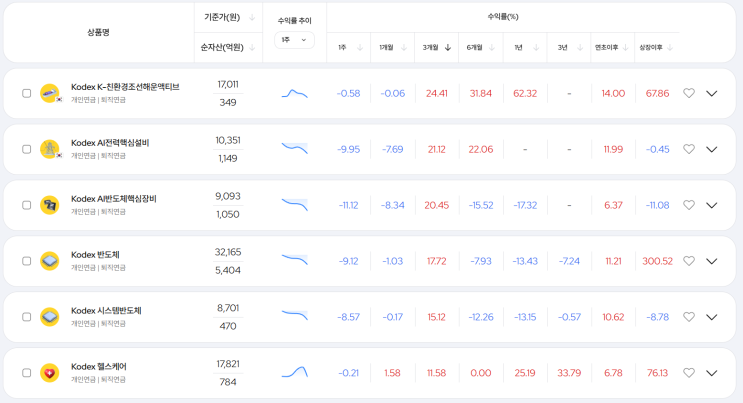Select the -7.69 one-month return value

pyautogui.click(x=392, y=149)
